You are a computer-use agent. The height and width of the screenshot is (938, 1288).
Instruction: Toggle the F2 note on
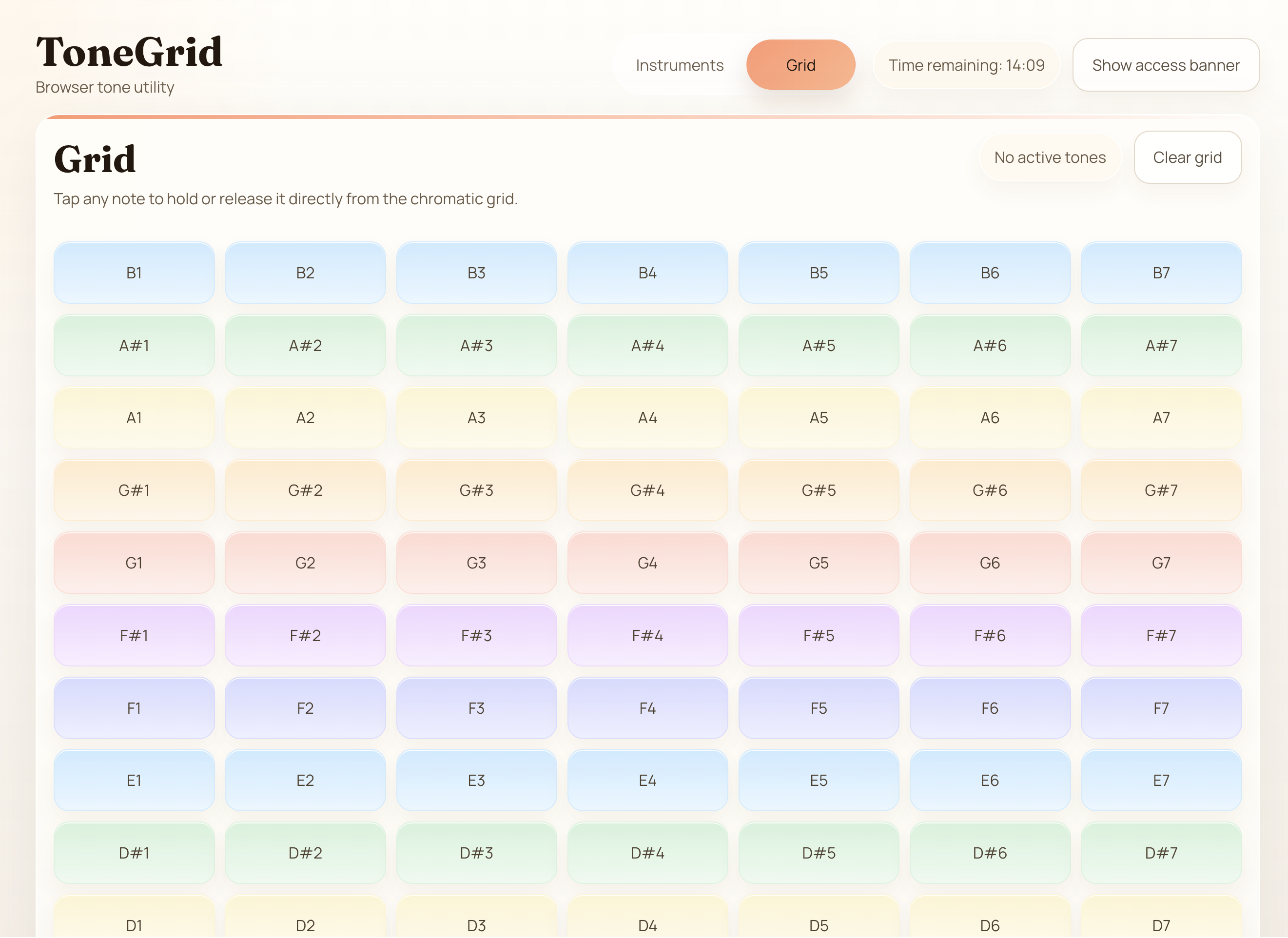point(305,708)
